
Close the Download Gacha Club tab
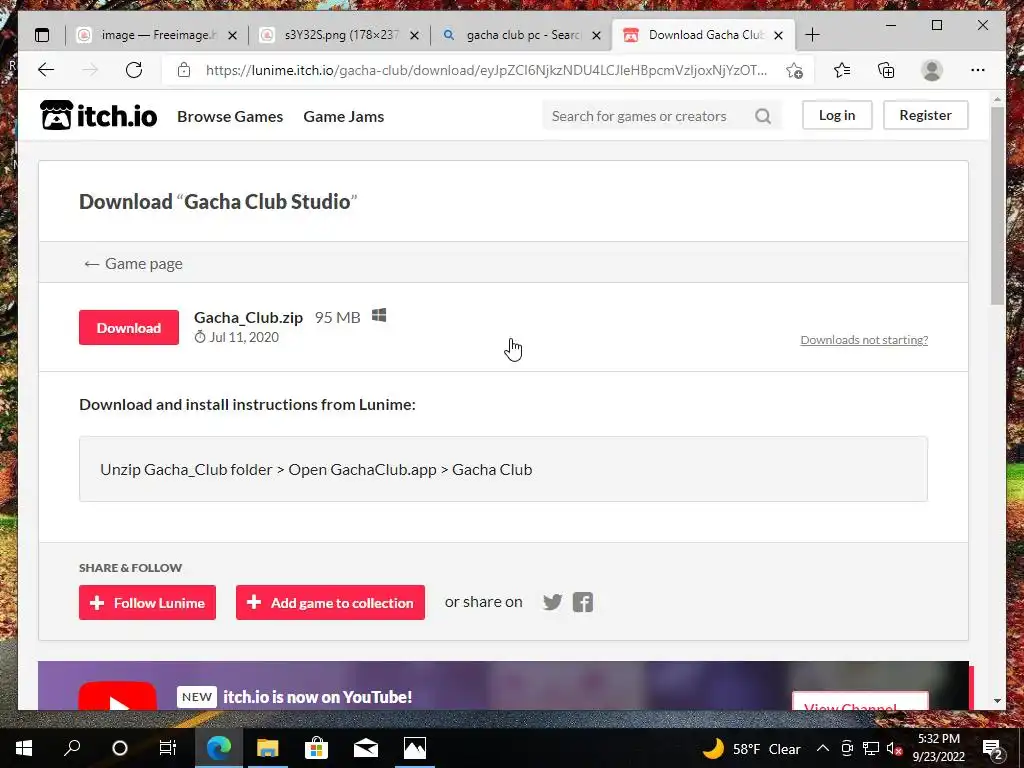[x=778, y=36]
